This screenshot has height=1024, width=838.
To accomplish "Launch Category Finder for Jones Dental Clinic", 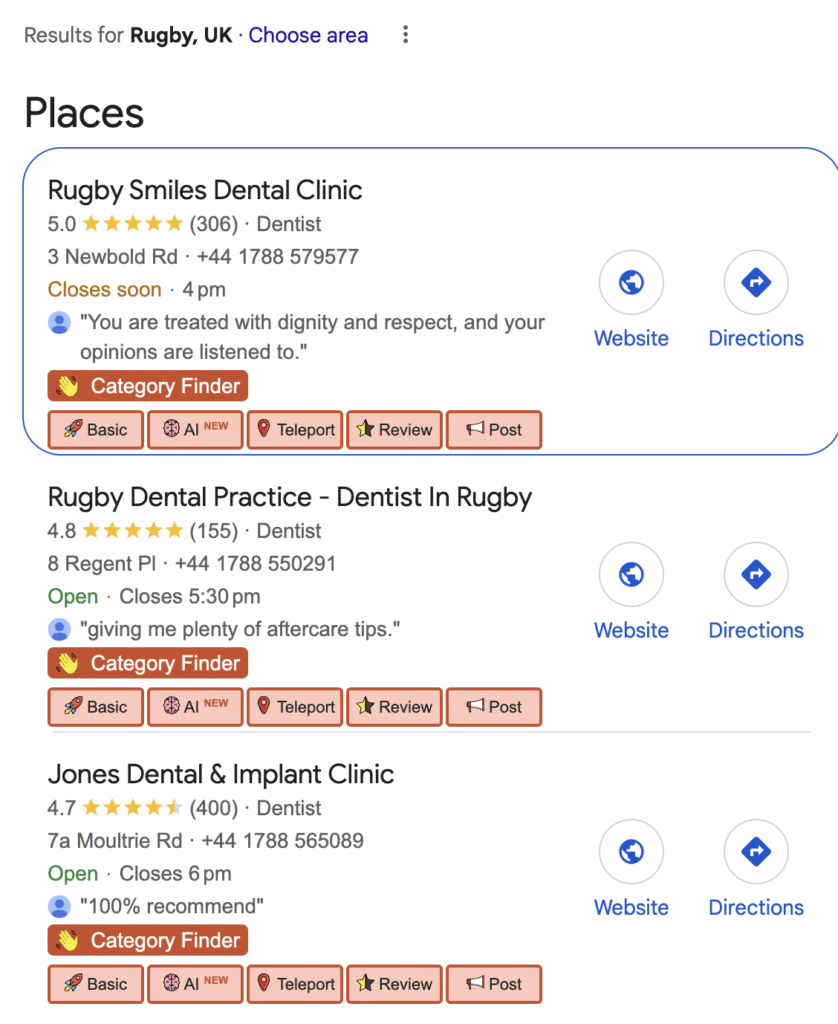I will pyautogui.click(x=148, y=940).
